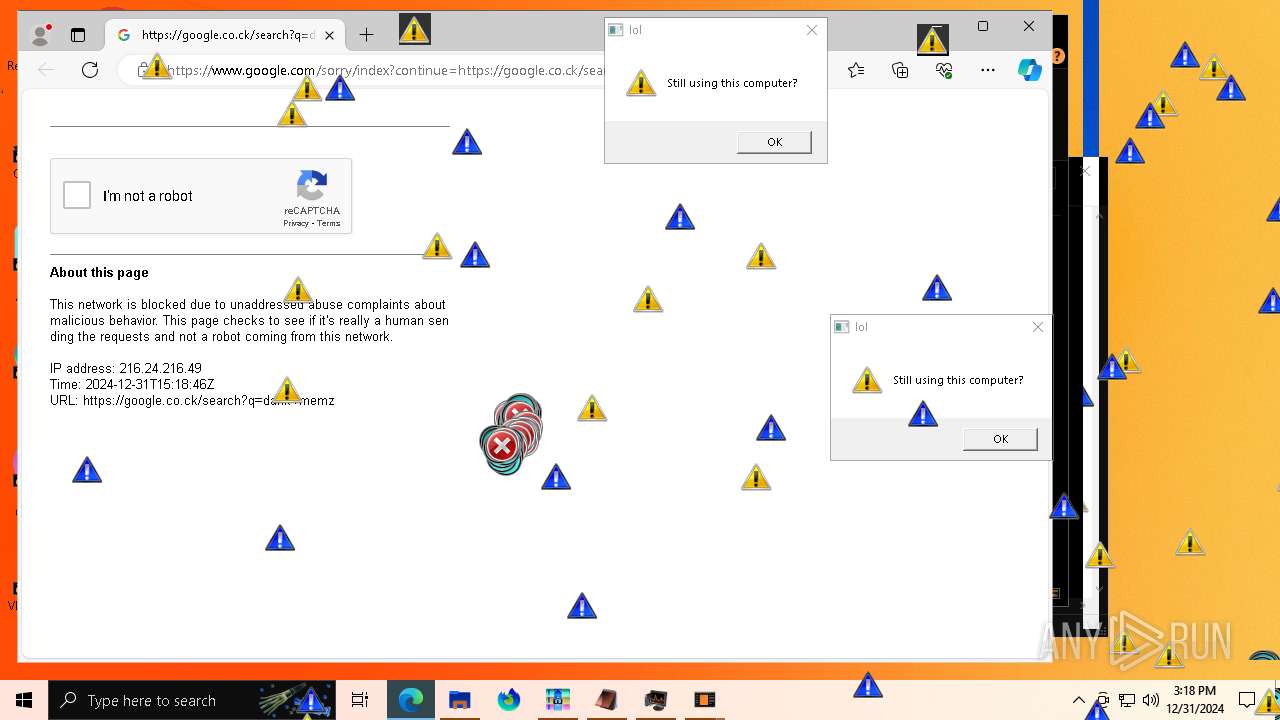
Task: Close the lol dialog beside Edge window edge
Action: point(1038,327)
